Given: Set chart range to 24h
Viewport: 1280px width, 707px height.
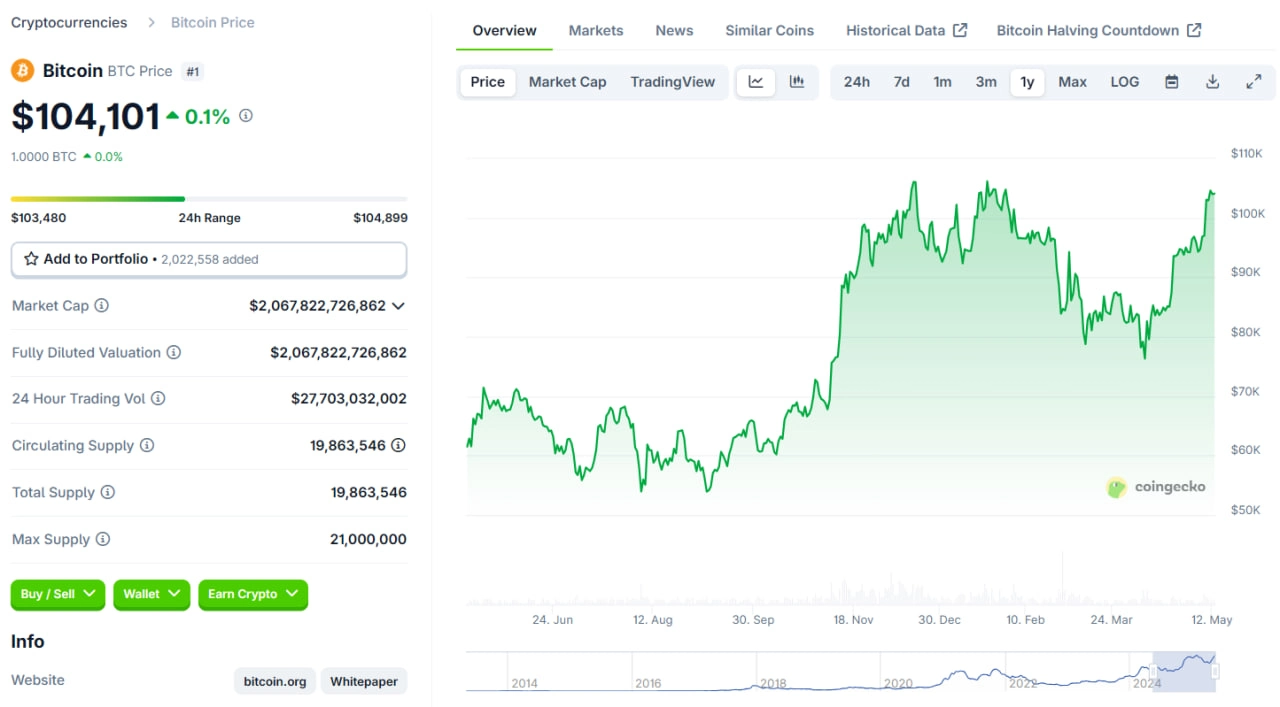Looking at the screenshot, I should point(857,82).
